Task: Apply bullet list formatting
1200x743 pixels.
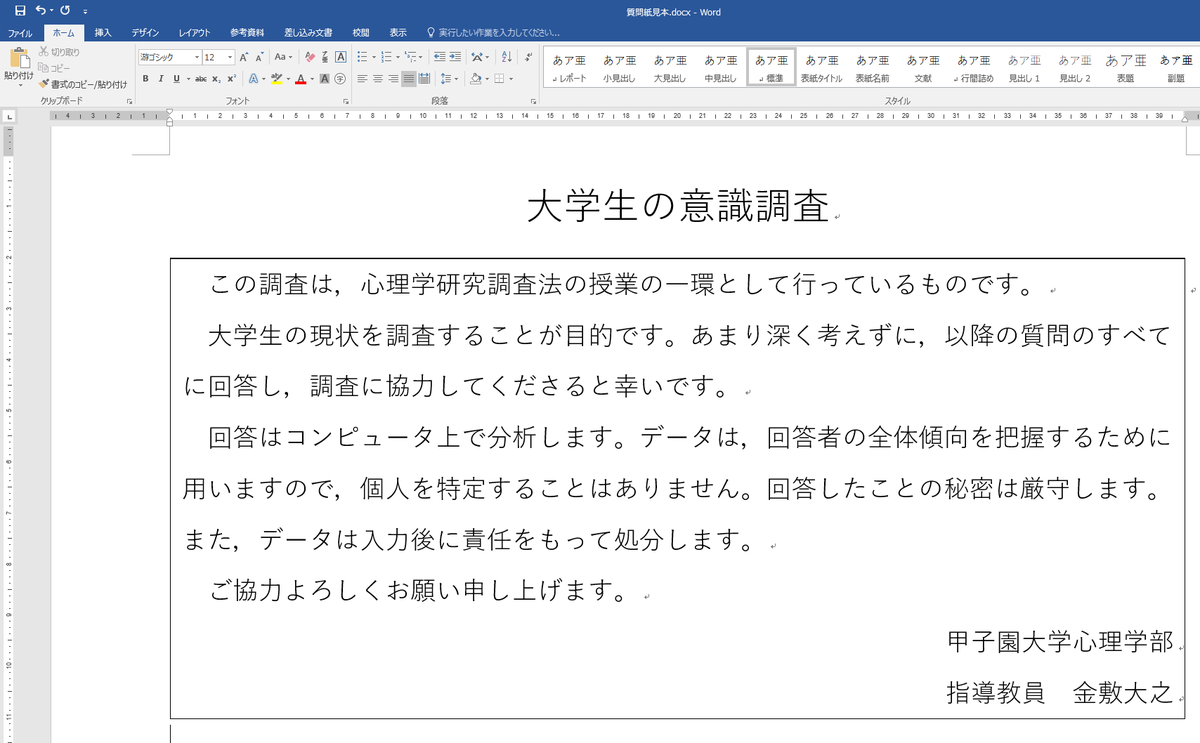Action: 362,57
